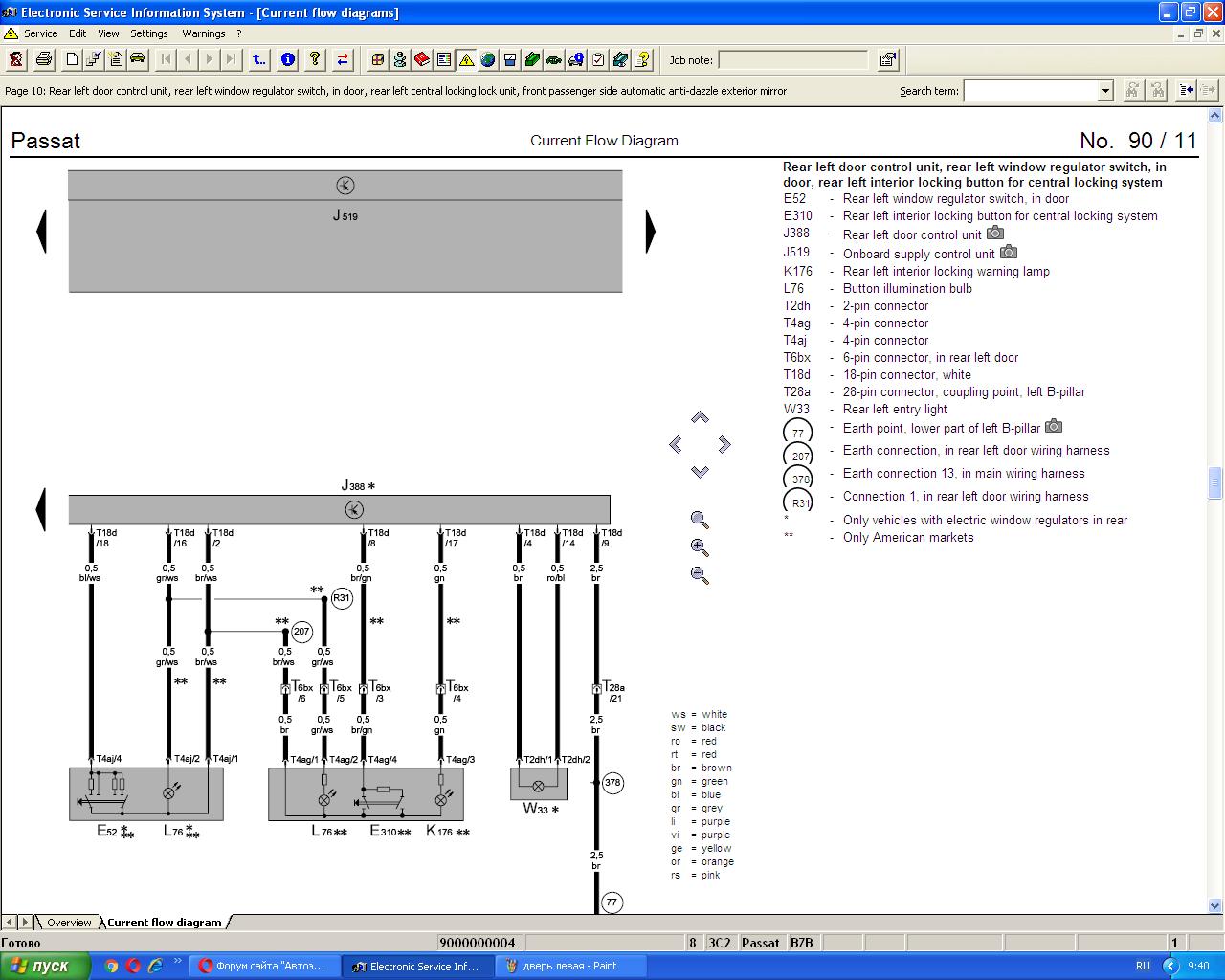Click the globe icon in the toolbar
The image size is (1225, 980).
(488, 59)
